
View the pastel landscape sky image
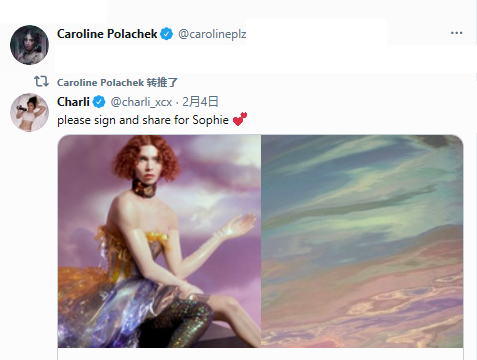(362, 241)
